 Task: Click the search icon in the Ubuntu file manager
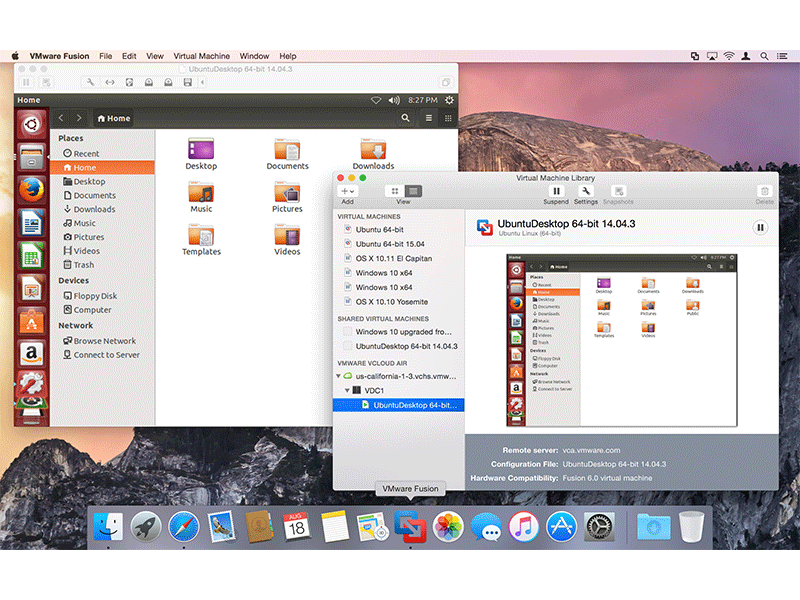[x=405, y=118]
